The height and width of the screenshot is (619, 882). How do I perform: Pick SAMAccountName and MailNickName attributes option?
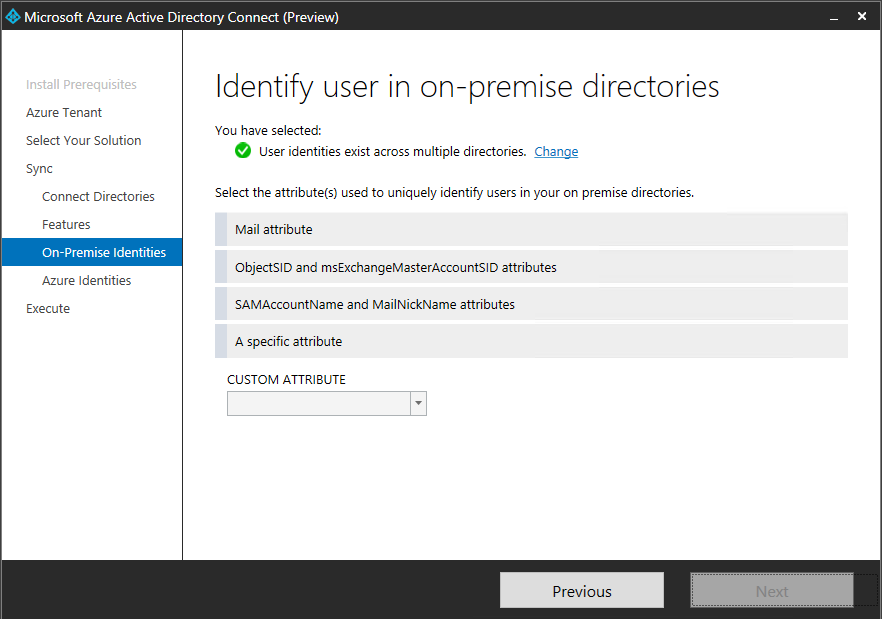pyautogui.click(x=531, y=304)
